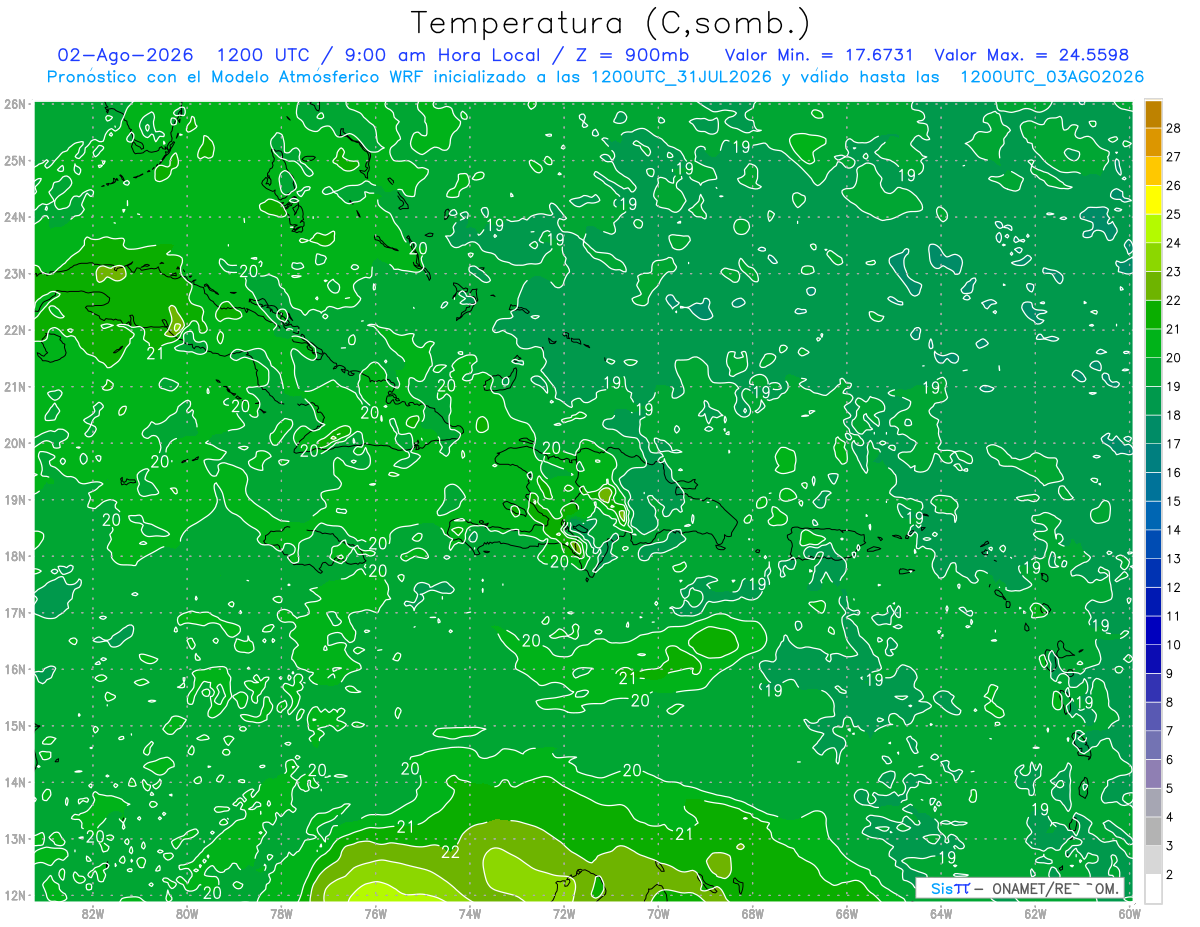Click the '2' label on the color scale
Viewport: 1200px width, 927px height.
point(1169,874)
